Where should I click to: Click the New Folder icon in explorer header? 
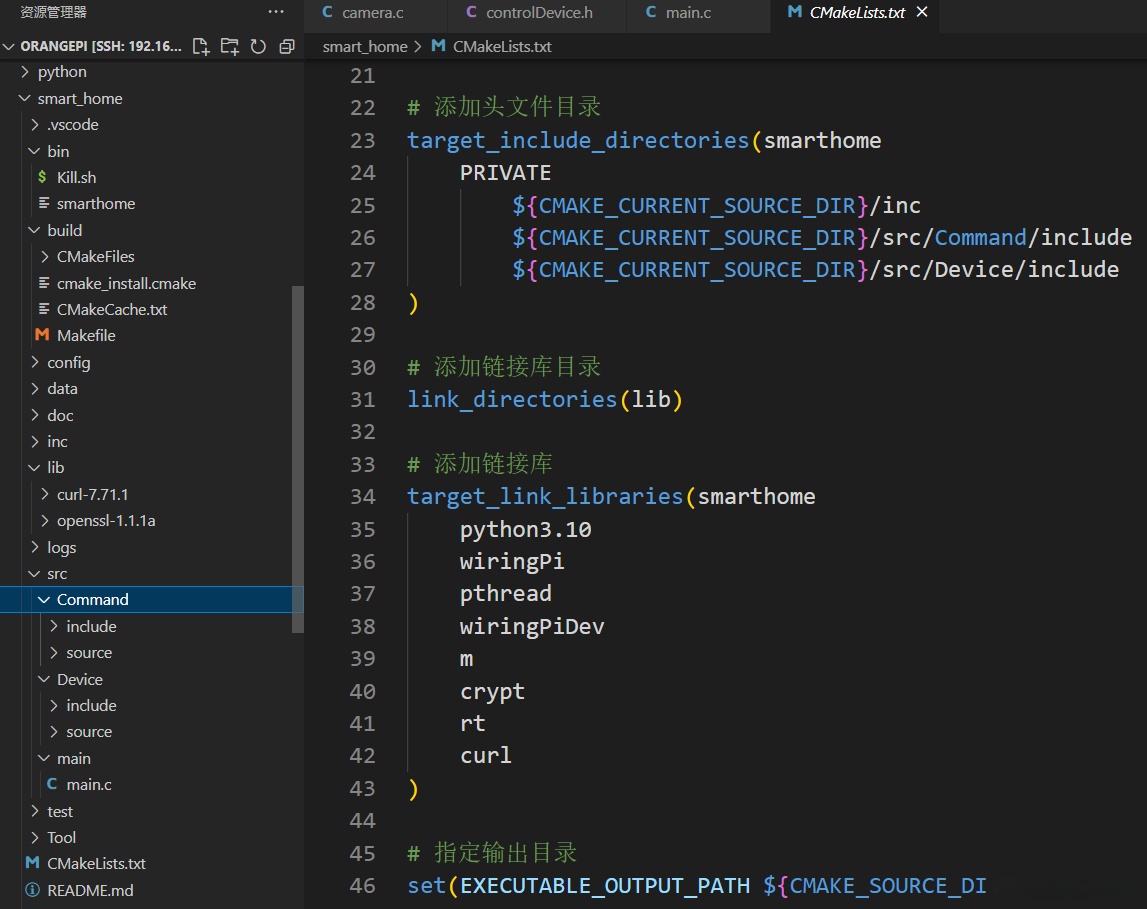click(230, 46)
